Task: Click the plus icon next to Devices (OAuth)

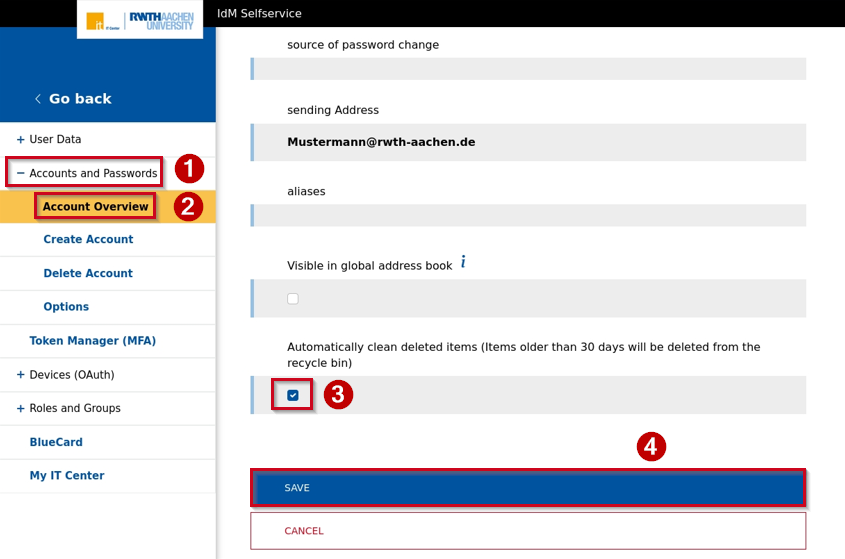Action: tap(20, 375)
